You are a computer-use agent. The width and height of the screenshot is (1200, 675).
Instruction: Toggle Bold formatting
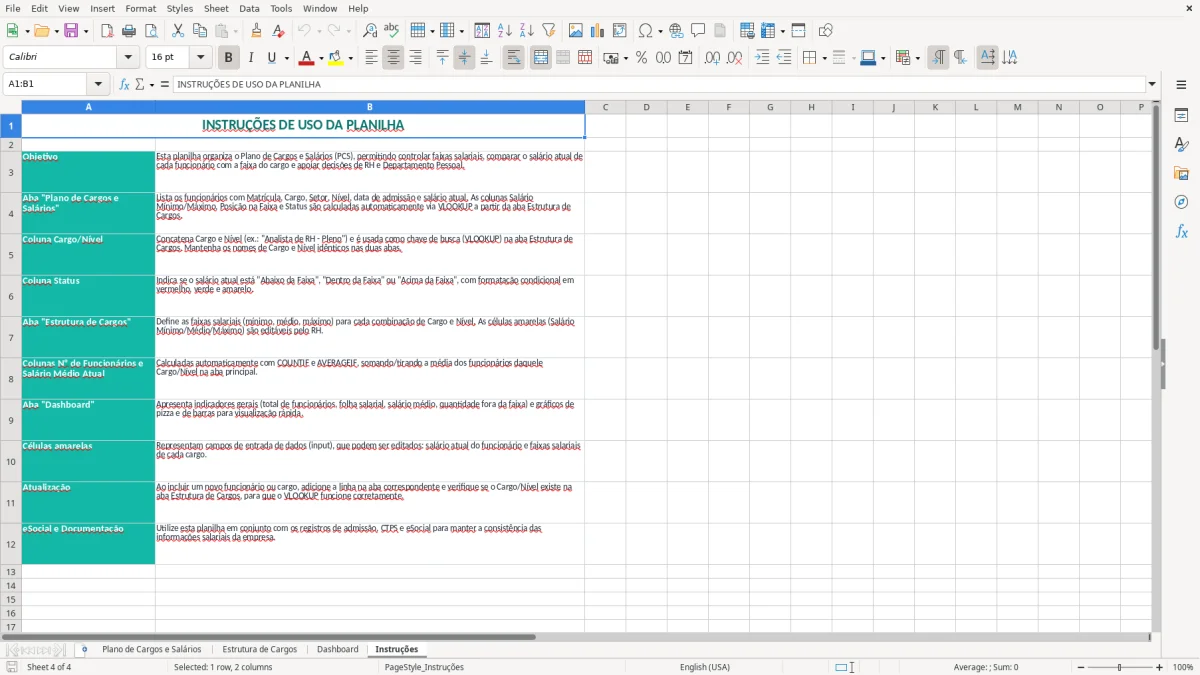coord(229,58)
